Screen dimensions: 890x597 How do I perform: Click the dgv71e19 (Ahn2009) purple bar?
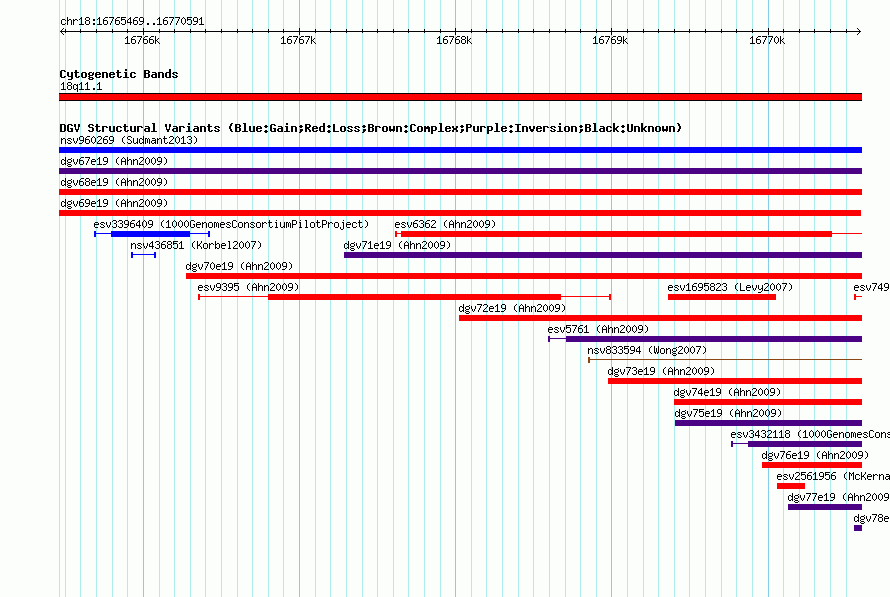click(603, 255)
